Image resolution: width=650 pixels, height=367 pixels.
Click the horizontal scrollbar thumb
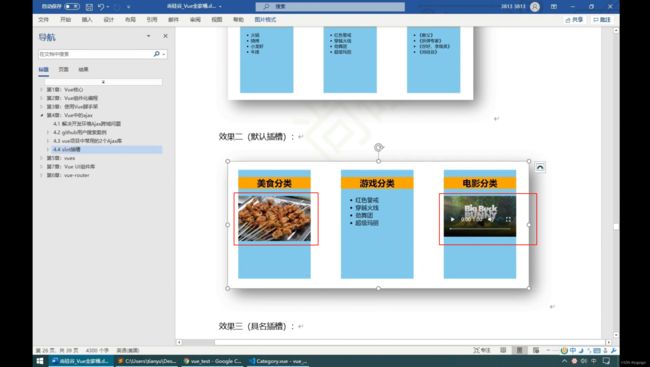tap(410, 342)
